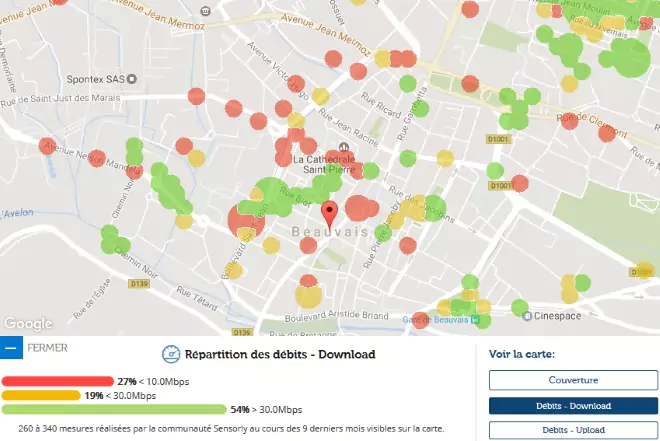Click the red location pin in Beauvais
The height and width of the screenshot is (441, 660).
[x=329, y=212]
